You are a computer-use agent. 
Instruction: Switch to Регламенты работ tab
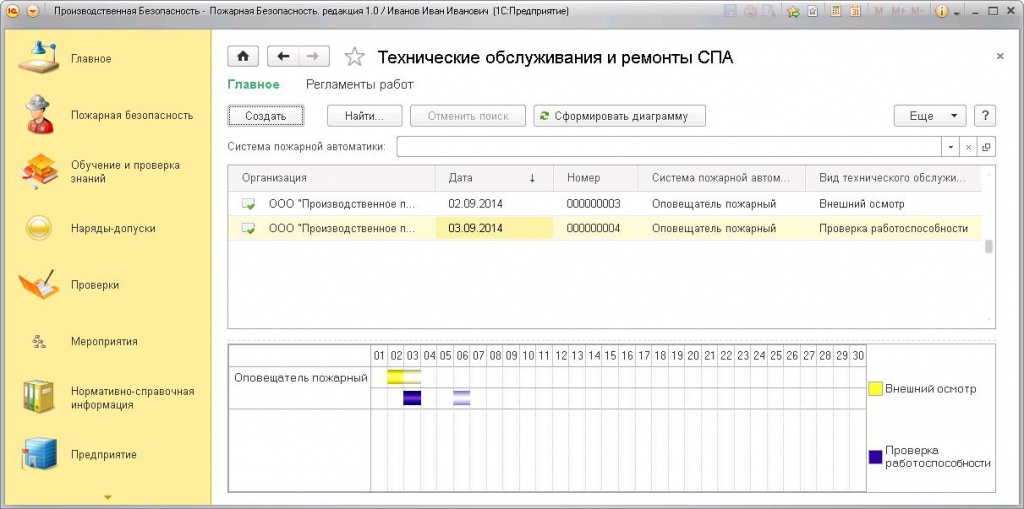359,85
